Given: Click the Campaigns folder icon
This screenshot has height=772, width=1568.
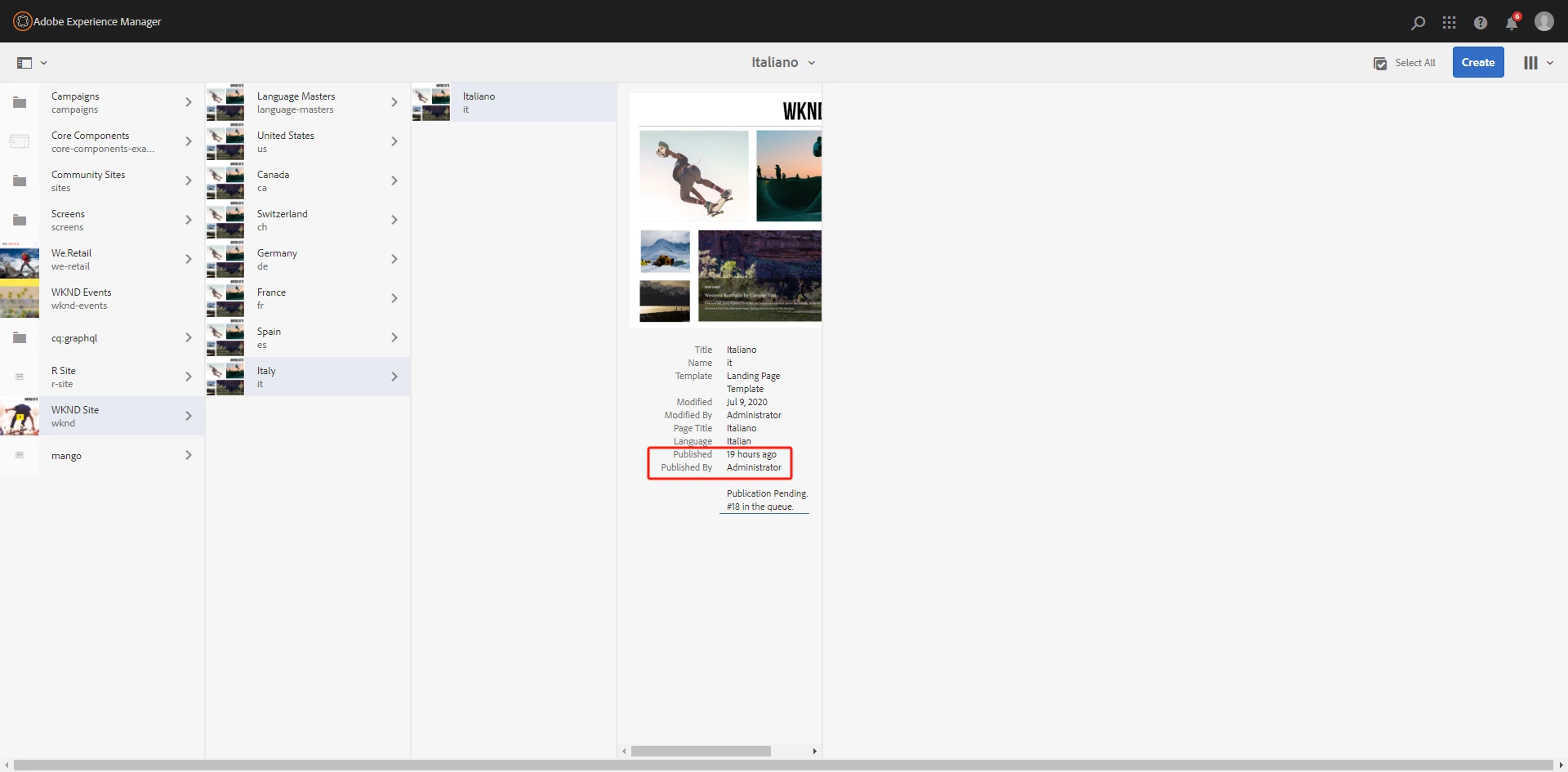Looking at the screenshot, I should click(20, 102).
